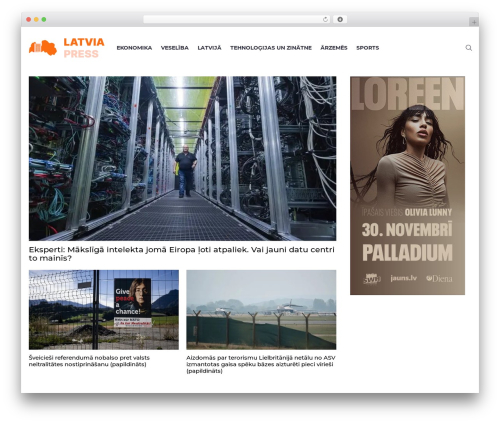Click the yellow minimize window button
This screenshot has width=500, height=423.
(36, 20)
